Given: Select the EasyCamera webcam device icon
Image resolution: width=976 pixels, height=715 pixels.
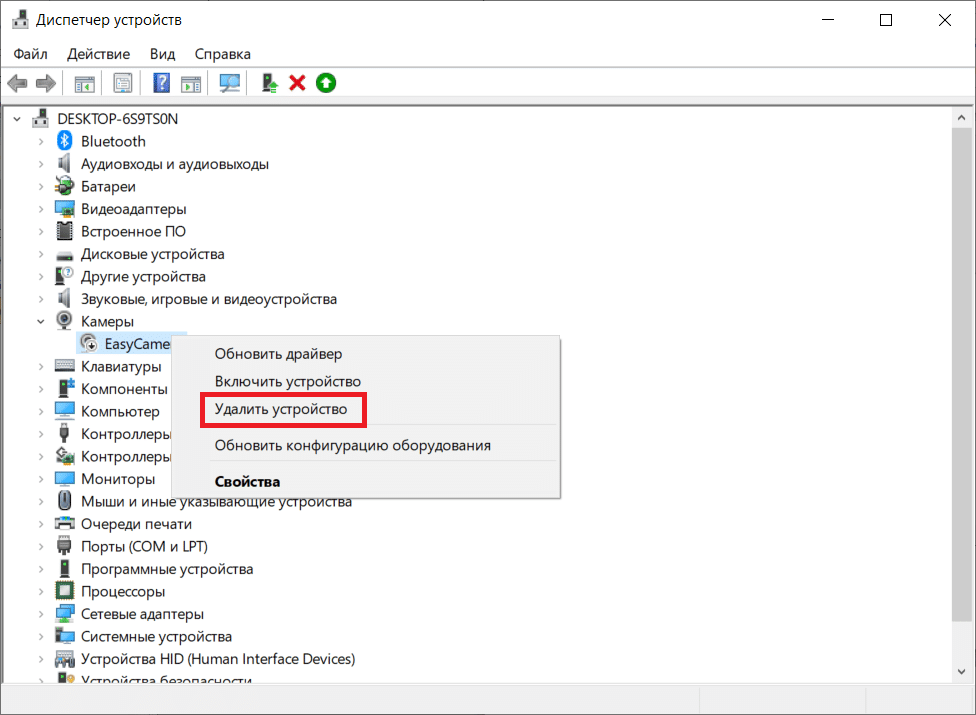Looking at the screenshot, I should coord(89,344).
